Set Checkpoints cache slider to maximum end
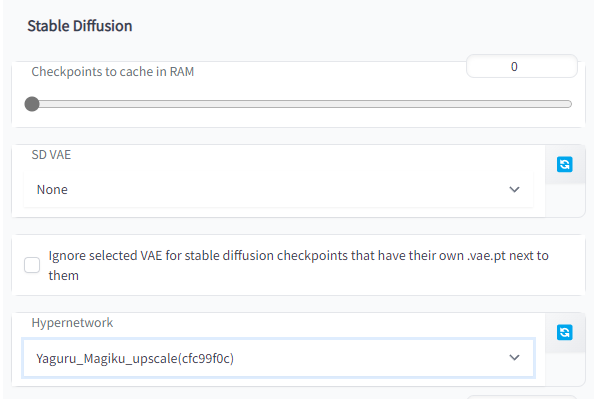This screenshot has width=594, height=399. pyautogui.click(x=569, y=104)
